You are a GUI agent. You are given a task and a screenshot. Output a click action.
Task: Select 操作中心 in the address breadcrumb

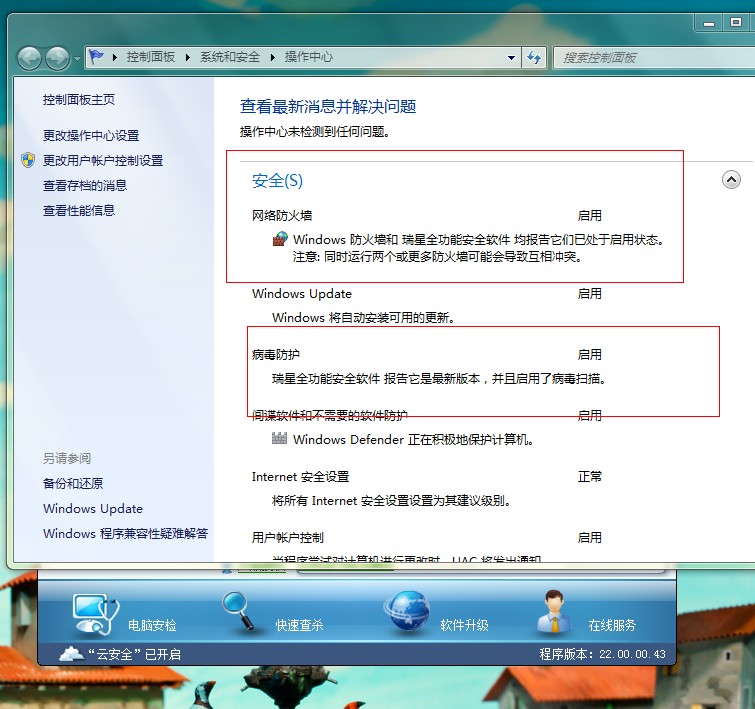click(308, 57)
